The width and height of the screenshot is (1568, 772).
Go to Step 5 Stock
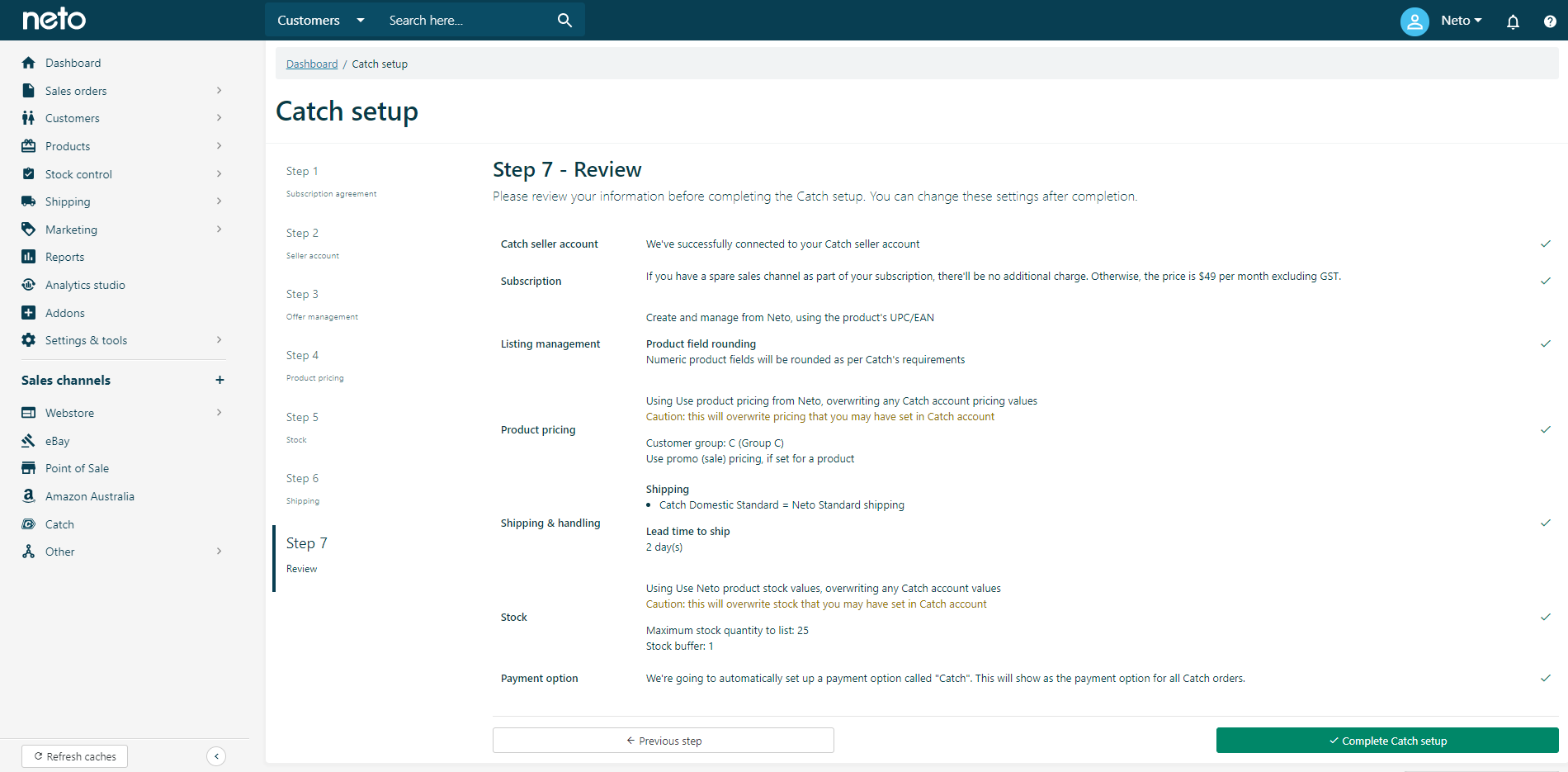click(302, 428)
